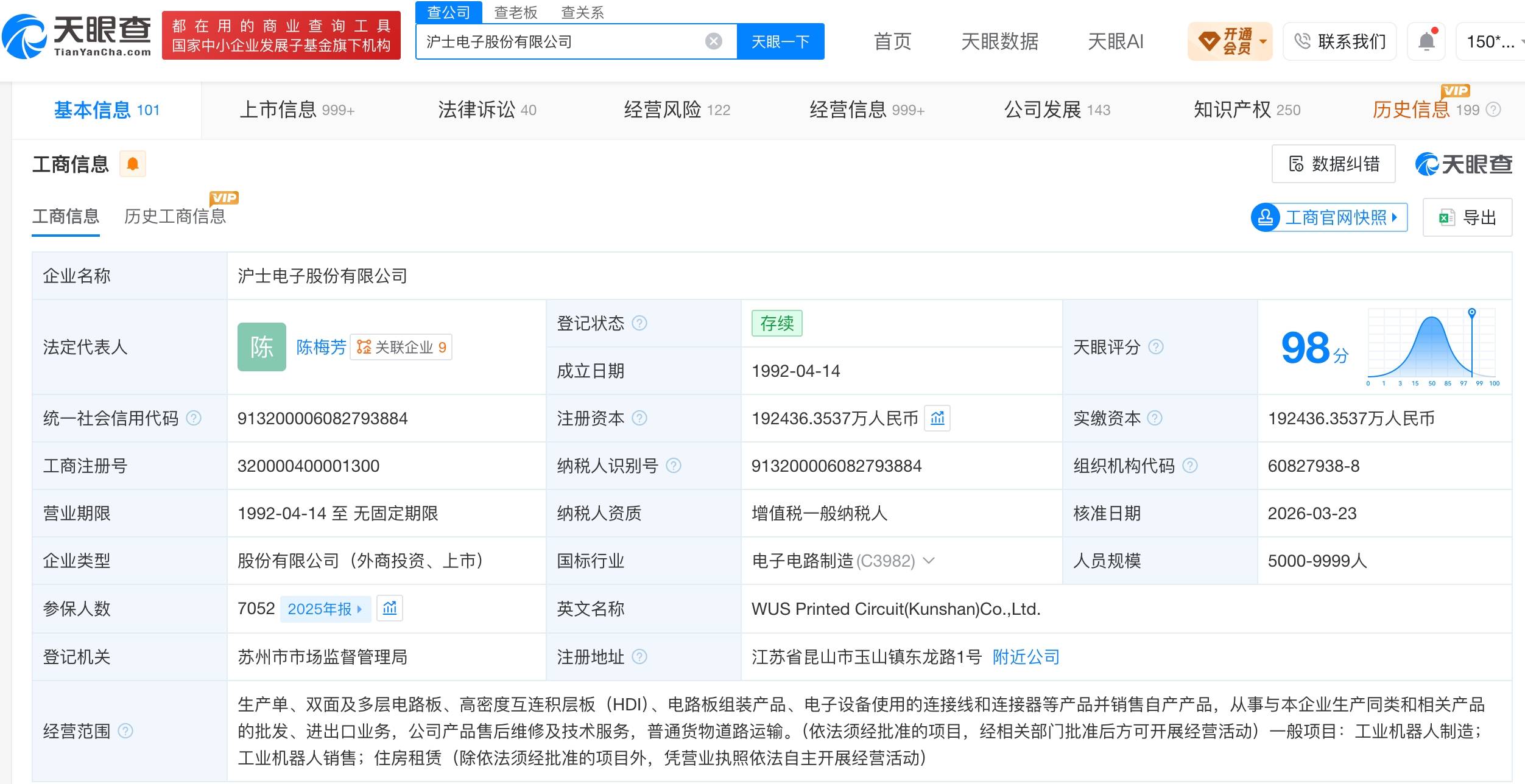Select the 工商信息 sub-tab
This screenshot has width=1525, height=784.
coord(65,216)
